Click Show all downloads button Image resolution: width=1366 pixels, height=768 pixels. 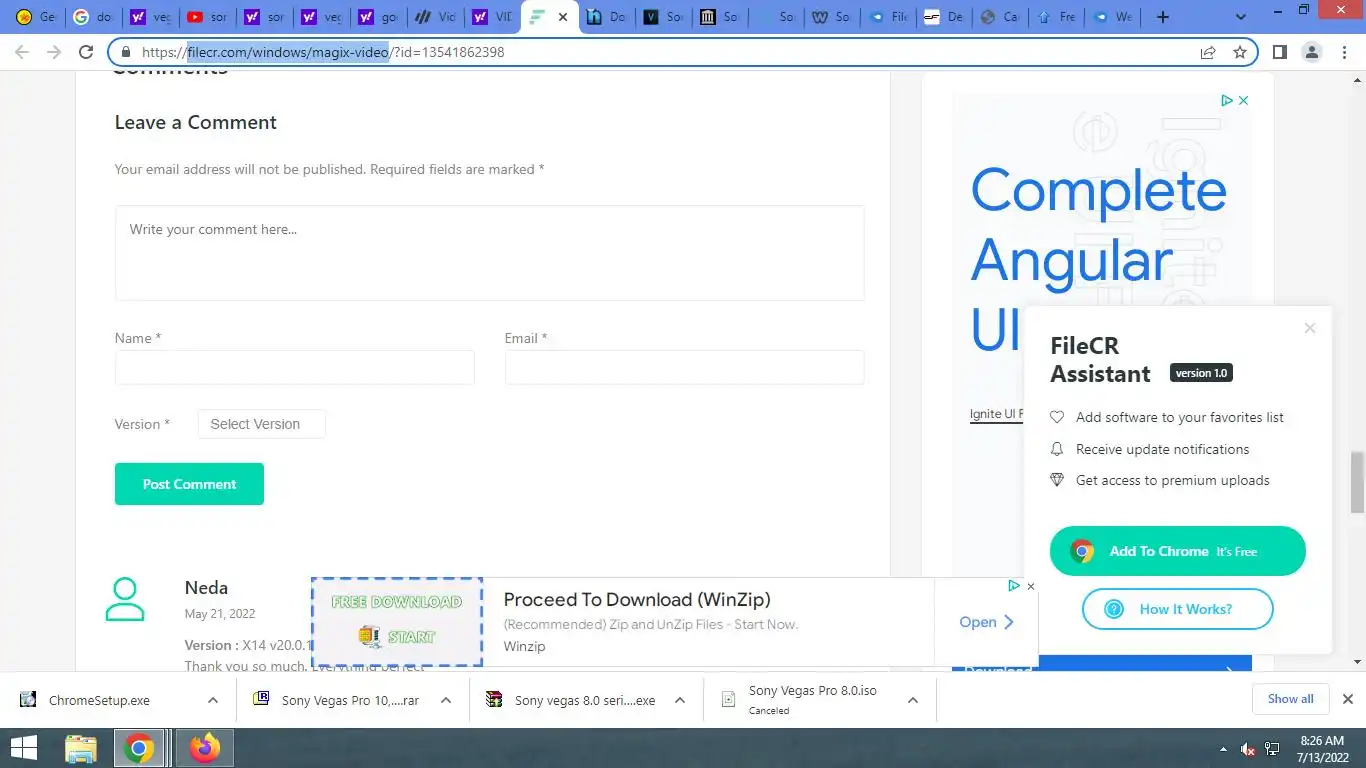point(1290,699)
